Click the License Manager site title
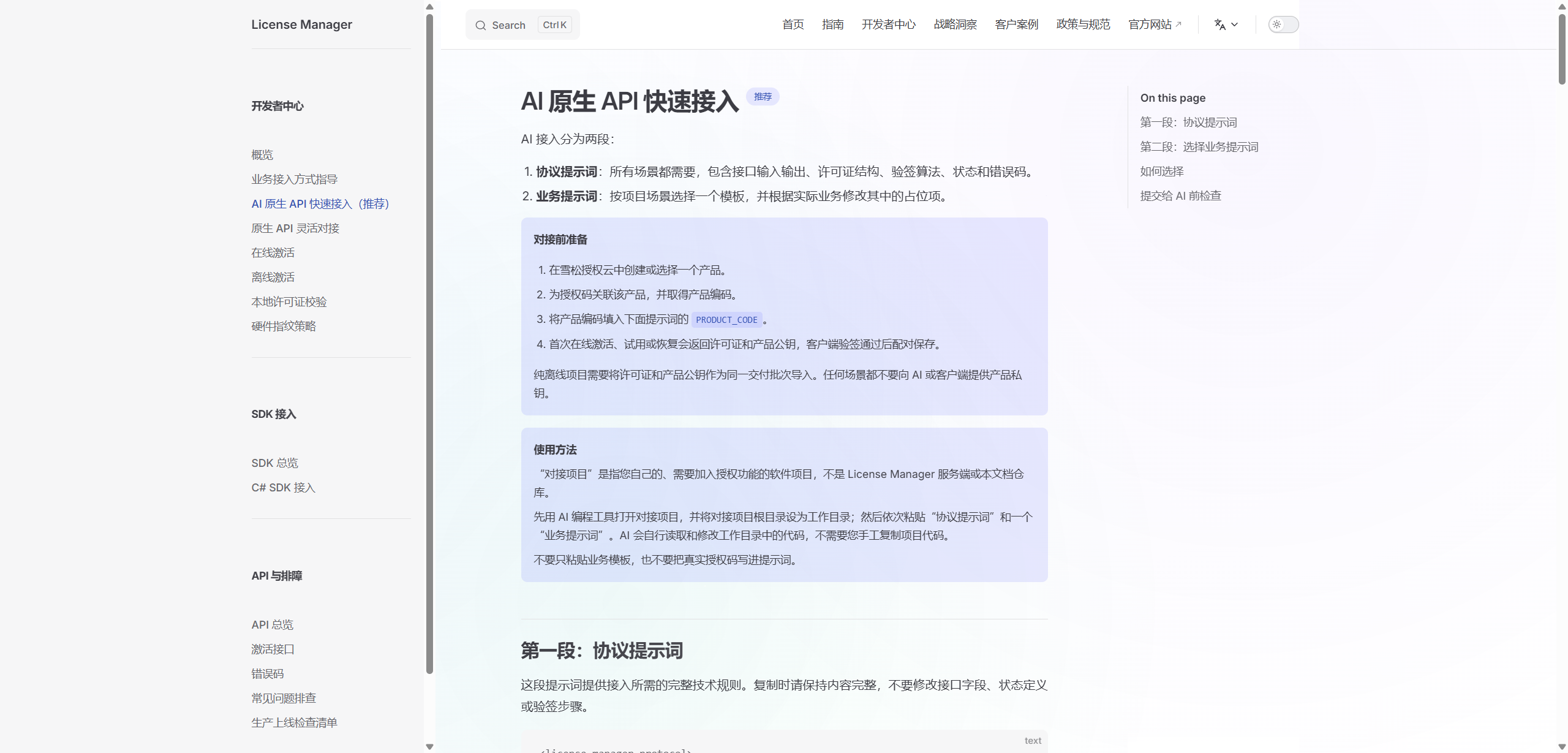 pos(301,25)
